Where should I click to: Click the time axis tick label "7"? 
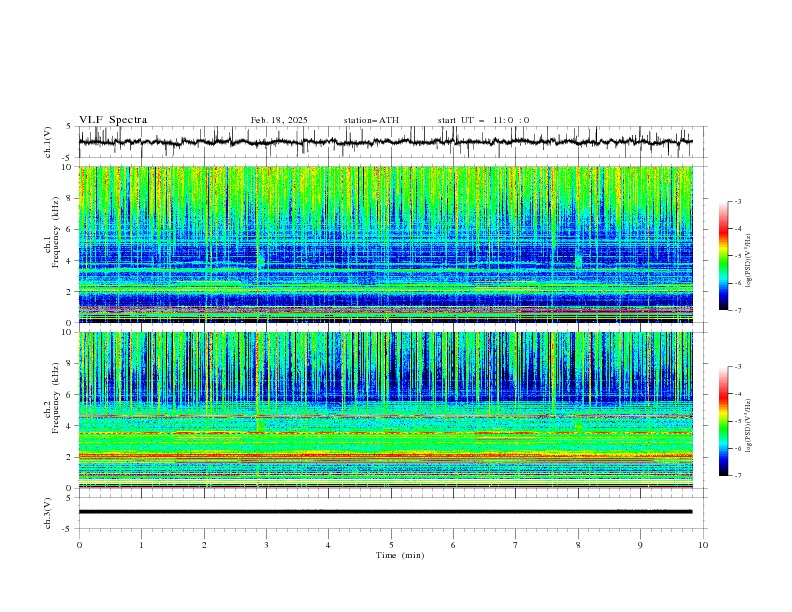click(516, 545)
